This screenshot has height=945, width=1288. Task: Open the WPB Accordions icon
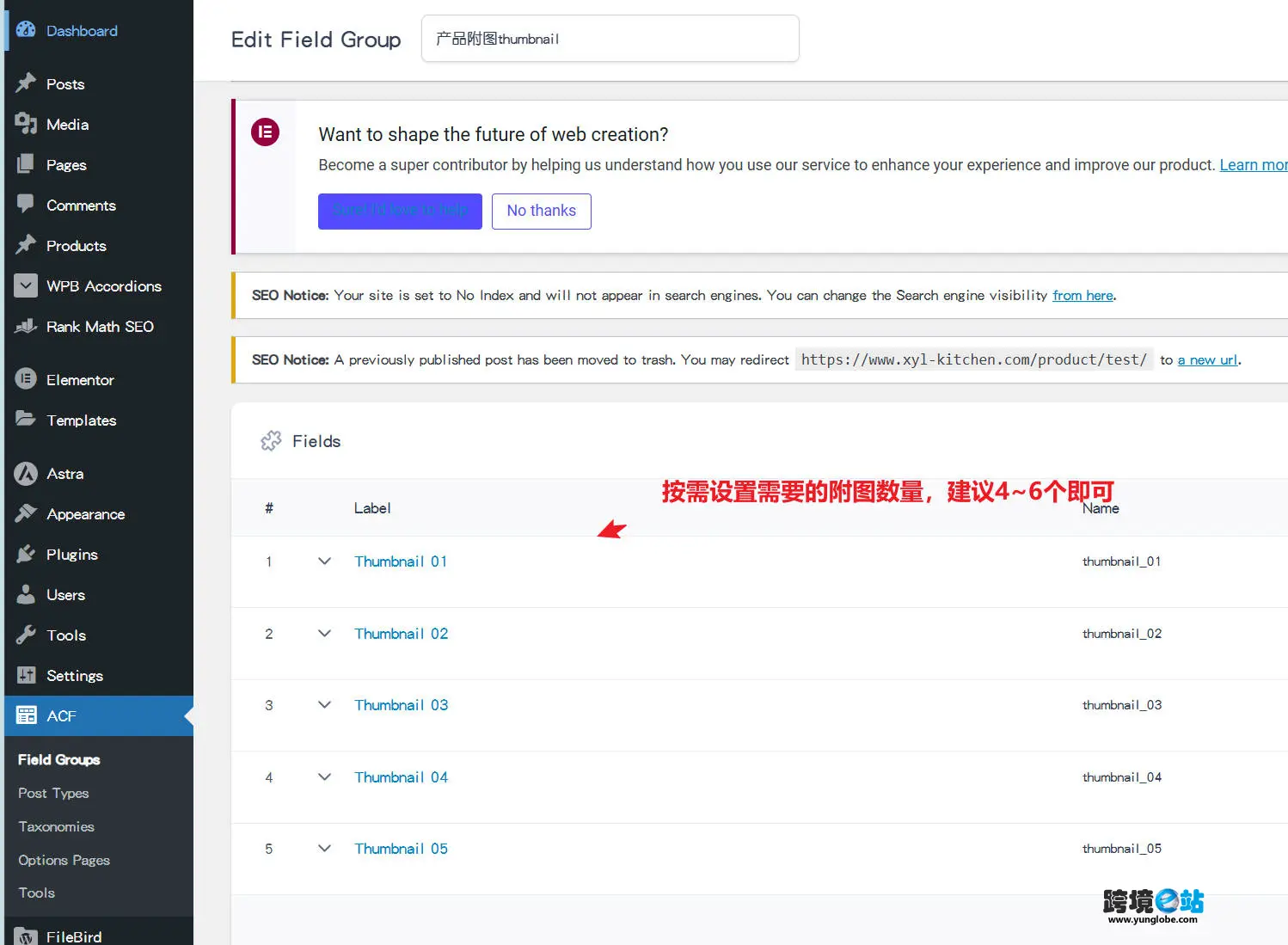26,285
